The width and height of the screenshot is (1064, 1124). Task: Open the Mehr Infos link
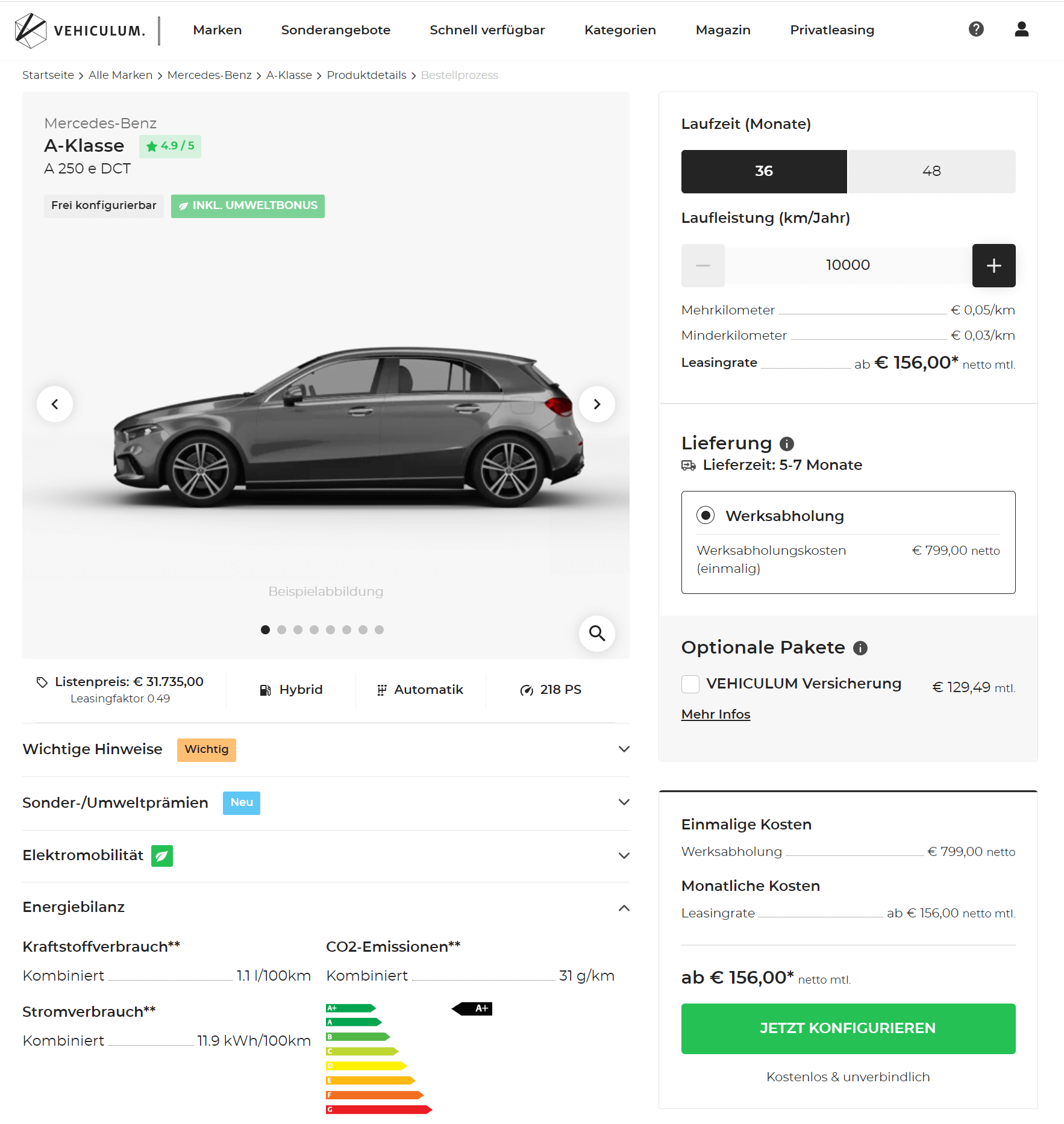click(716, 714)
